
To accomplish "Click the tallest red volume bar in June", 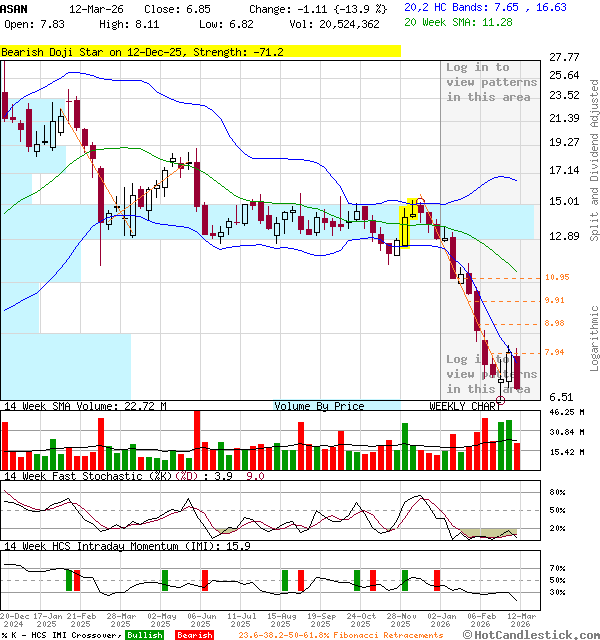I will (x=197, y=440).
